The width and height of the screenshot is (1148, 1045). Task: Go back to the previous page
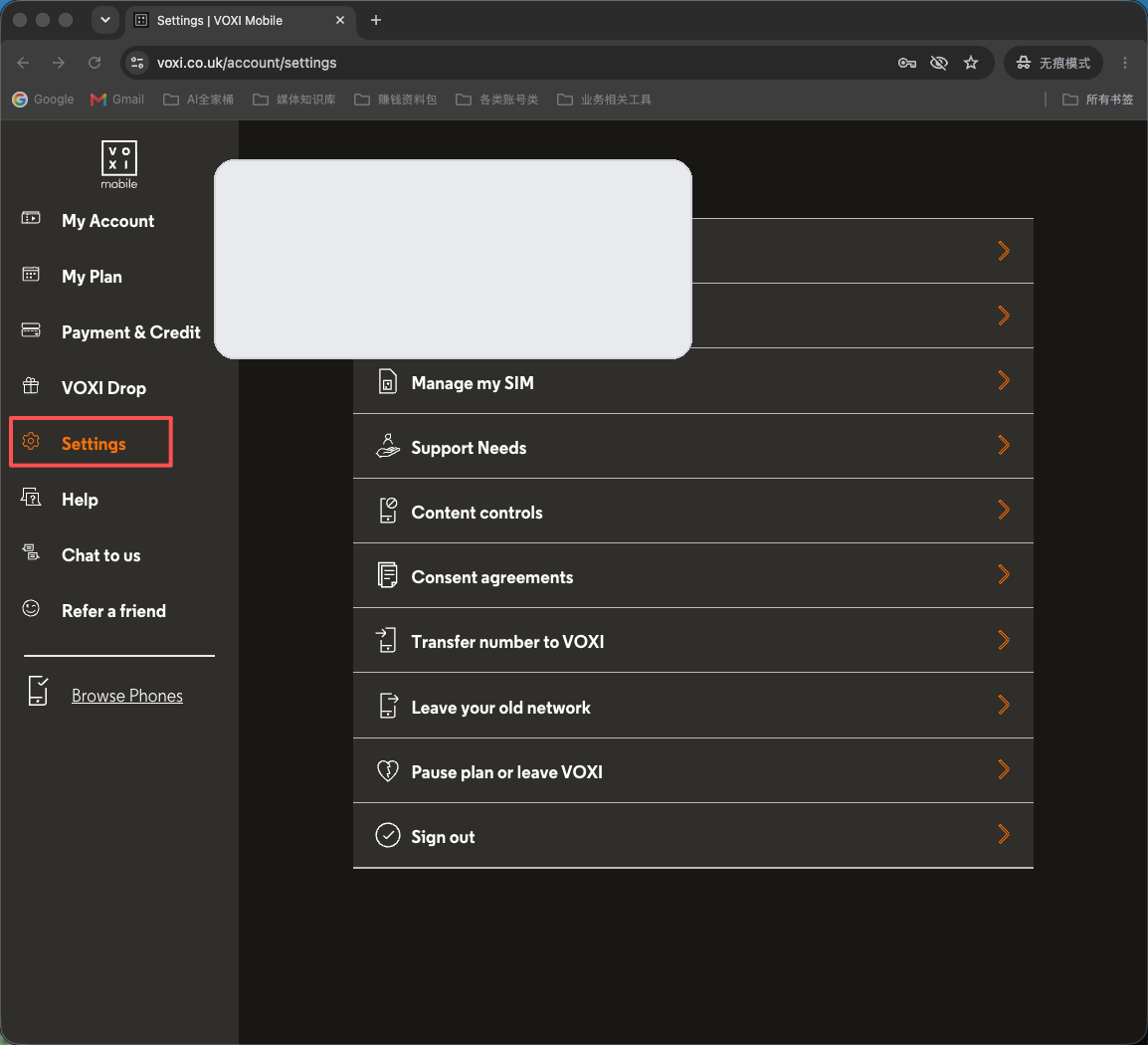coord(24,63)
